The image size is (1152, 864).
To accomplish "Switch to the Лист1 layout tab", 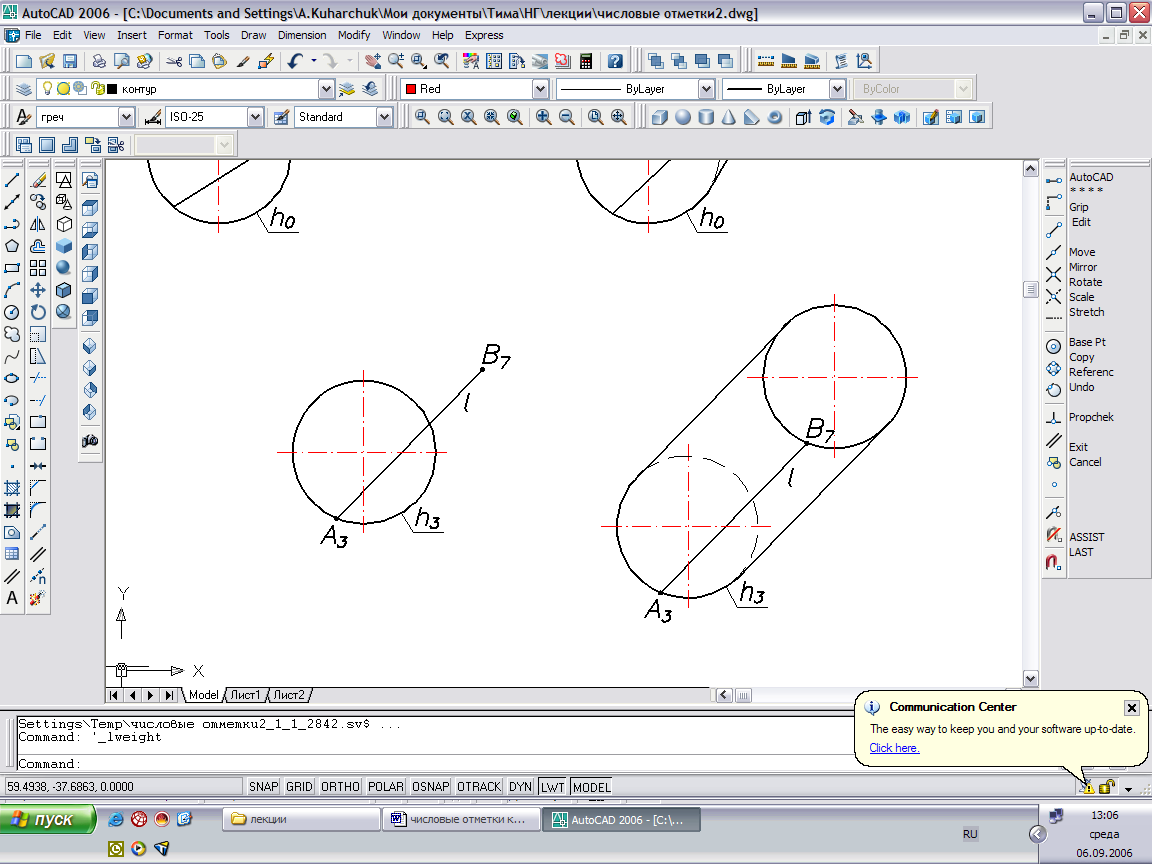I will tap(245, 695).
